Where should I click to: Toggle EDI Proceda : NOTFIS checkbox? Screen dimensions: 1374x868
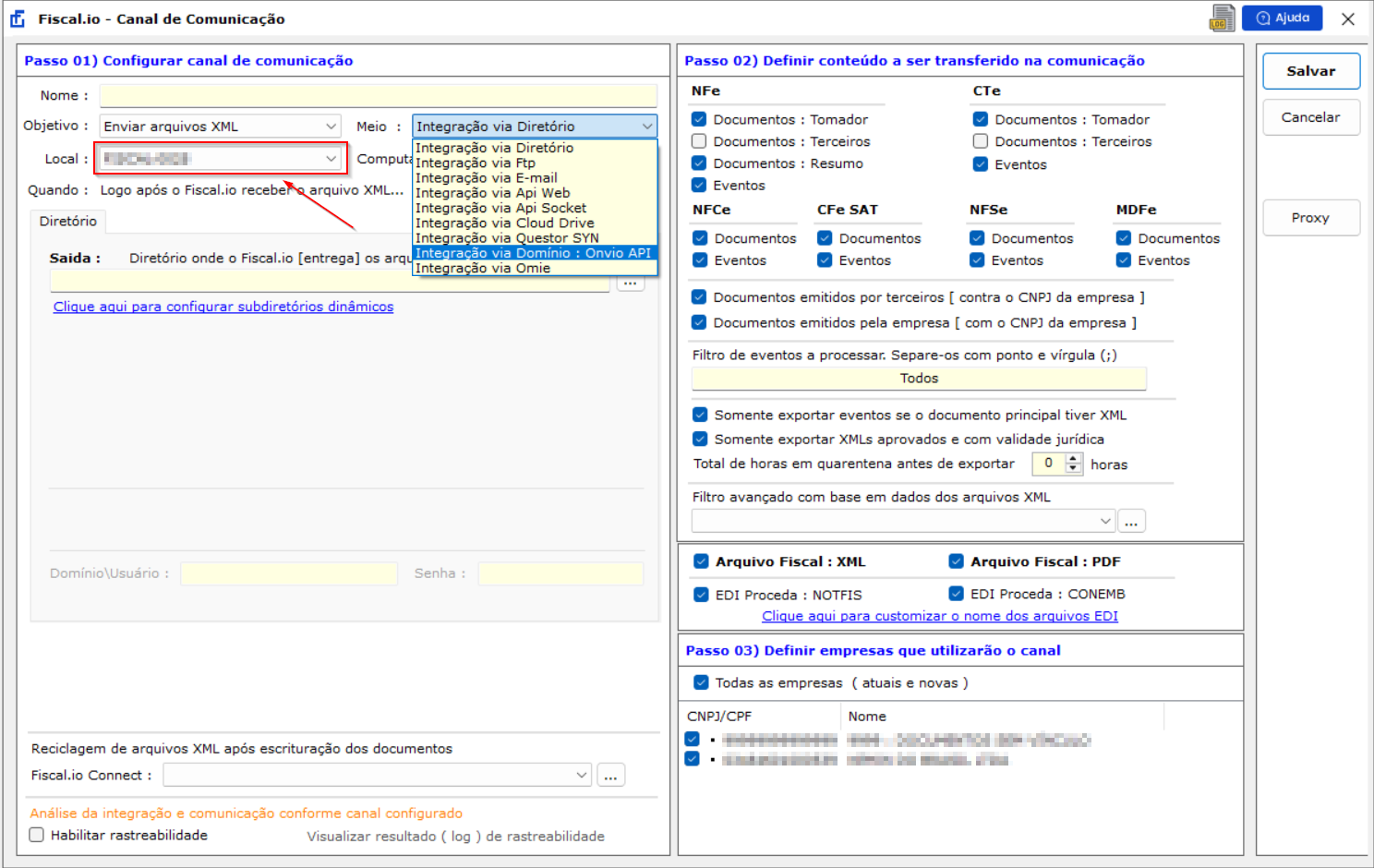click(701, 595)
